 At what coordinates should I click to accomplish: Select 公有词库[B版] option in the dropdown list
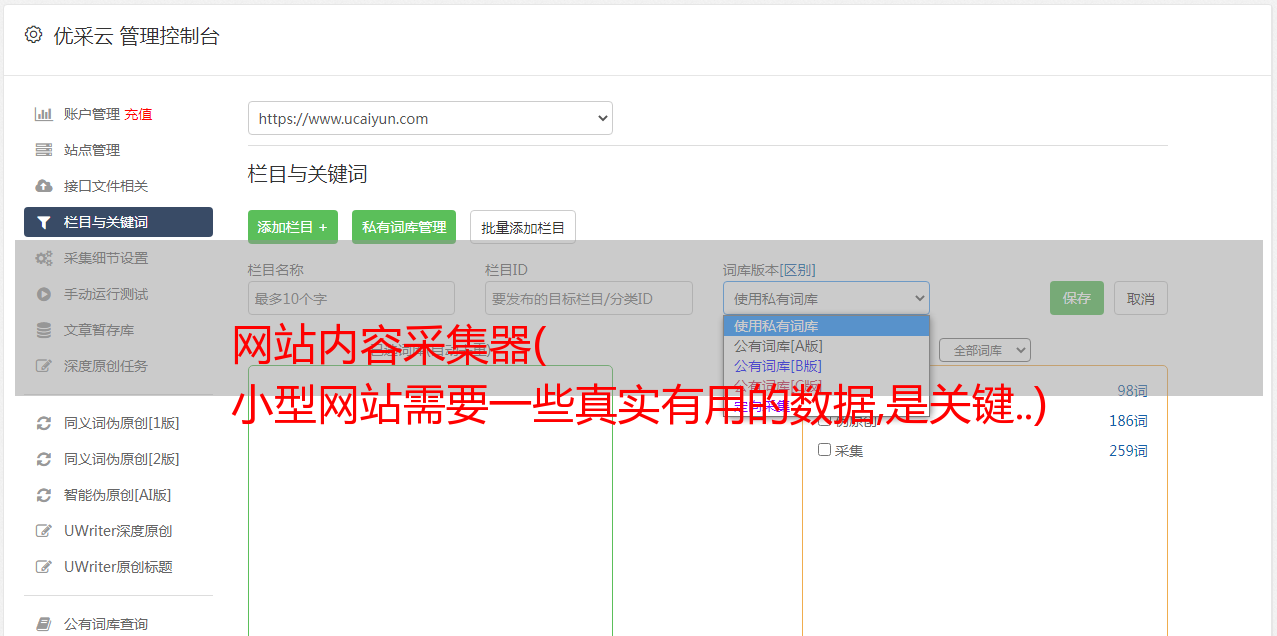pyautogui.click(x=778, y=366)
